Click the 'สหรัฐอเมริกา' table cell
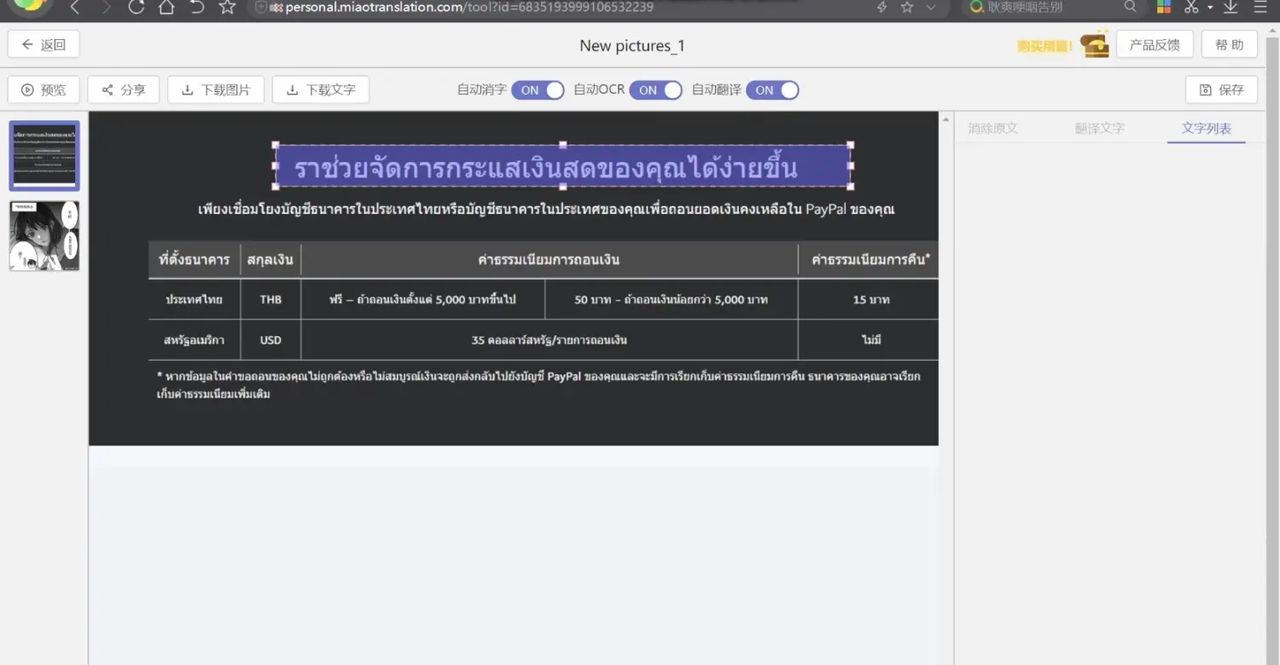This screenshot has height=665, width=1280. pyautogui.click(x=194, y=340)
